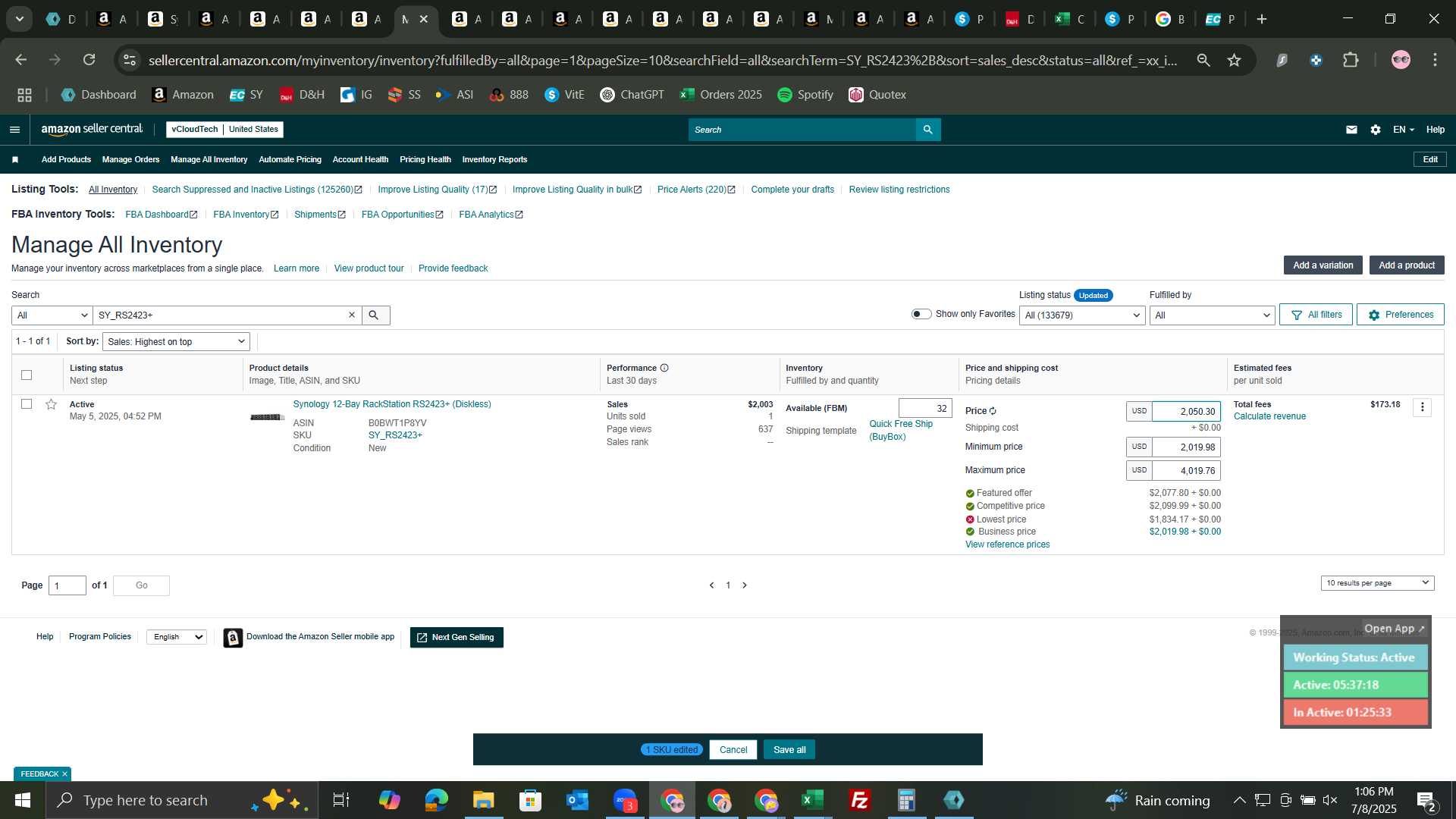Open the Seller Central hamburger menu
1456x819 pixels.
(x=14, y=130)
